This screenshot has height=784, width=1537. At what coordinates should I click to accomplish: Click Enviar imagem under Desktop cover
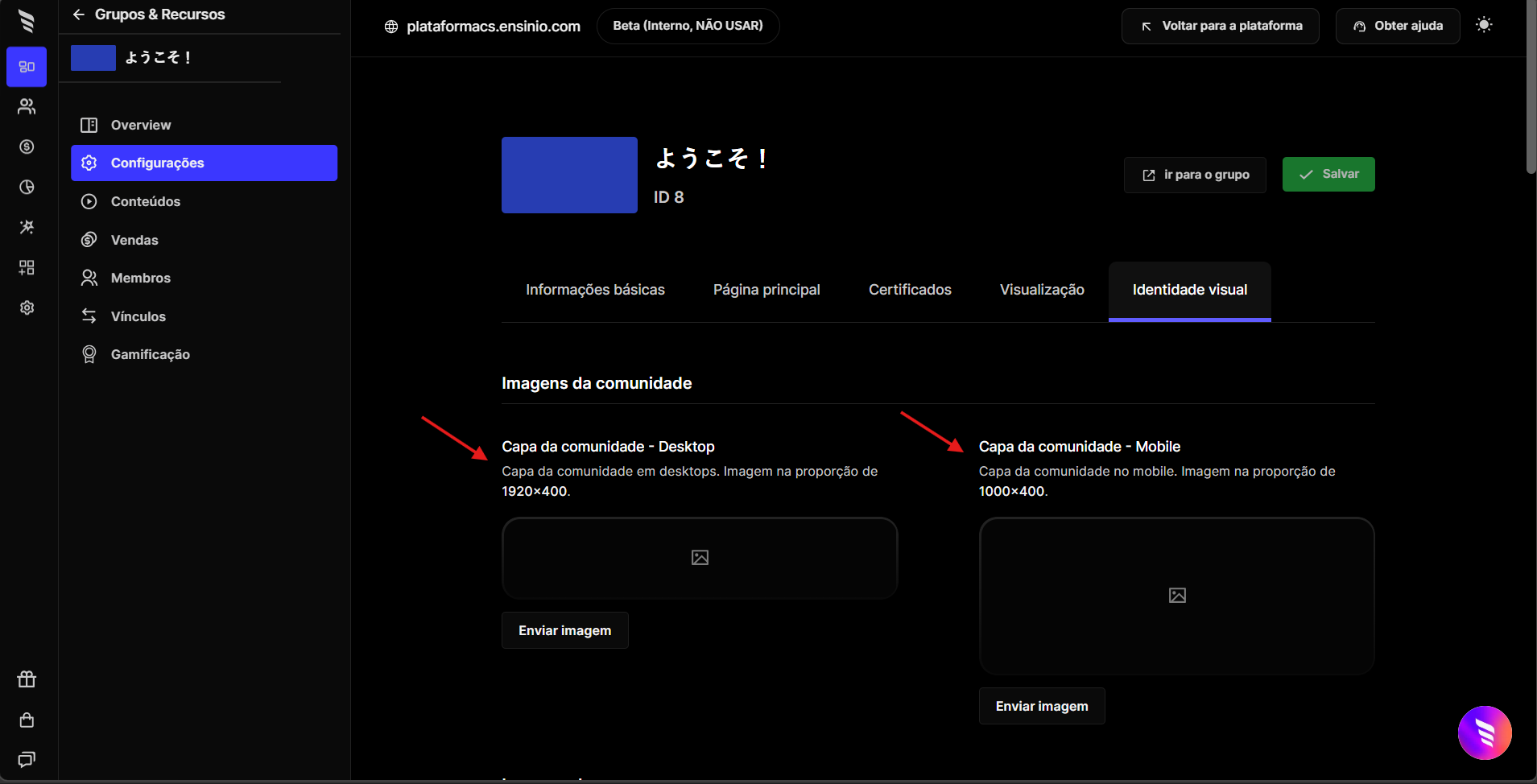tap(564, 630)
